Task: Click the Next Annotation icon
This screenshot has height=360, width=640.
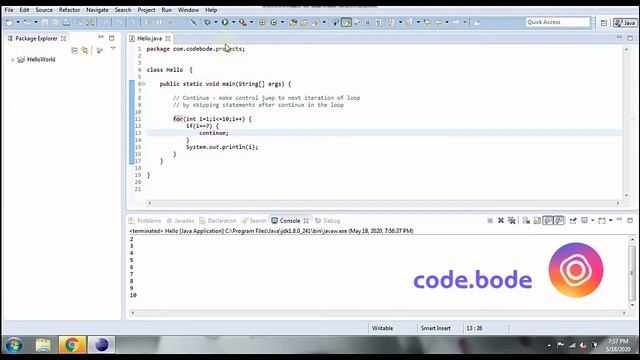Action: coord(391,22)
